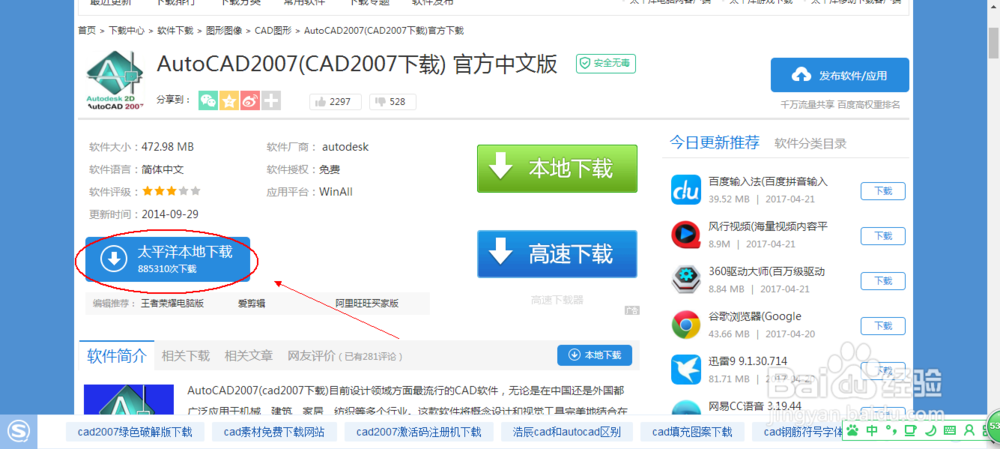Toggle IME Chinese mode 中 icon
Screen dimensions: 1000x449
pos(872,431)
